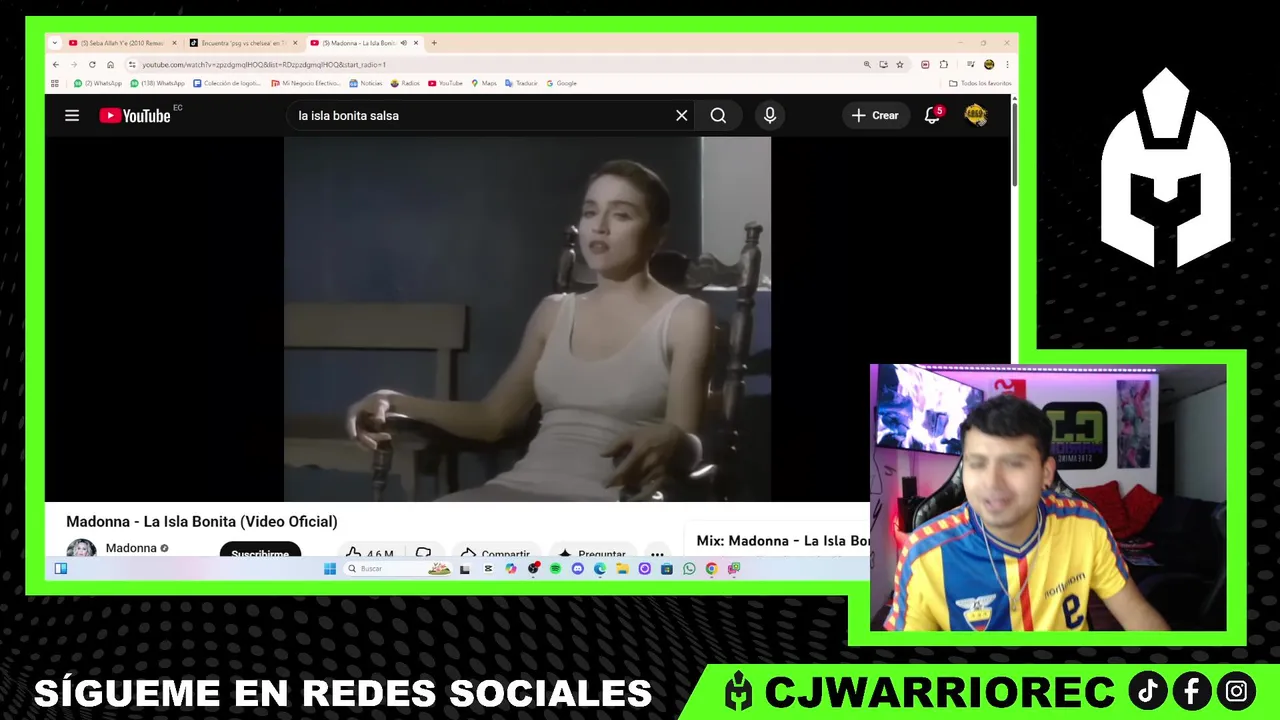1280x720 pixels.
Task: Open page zoom magnifier in address bar
Action: click(x=867, y=64)
